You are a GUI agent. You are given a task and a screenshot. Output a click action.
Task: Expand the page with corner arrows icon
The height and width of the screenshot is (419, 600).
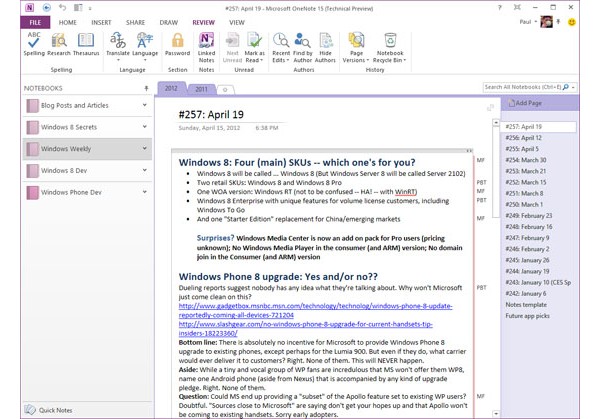tap(490, 108)
